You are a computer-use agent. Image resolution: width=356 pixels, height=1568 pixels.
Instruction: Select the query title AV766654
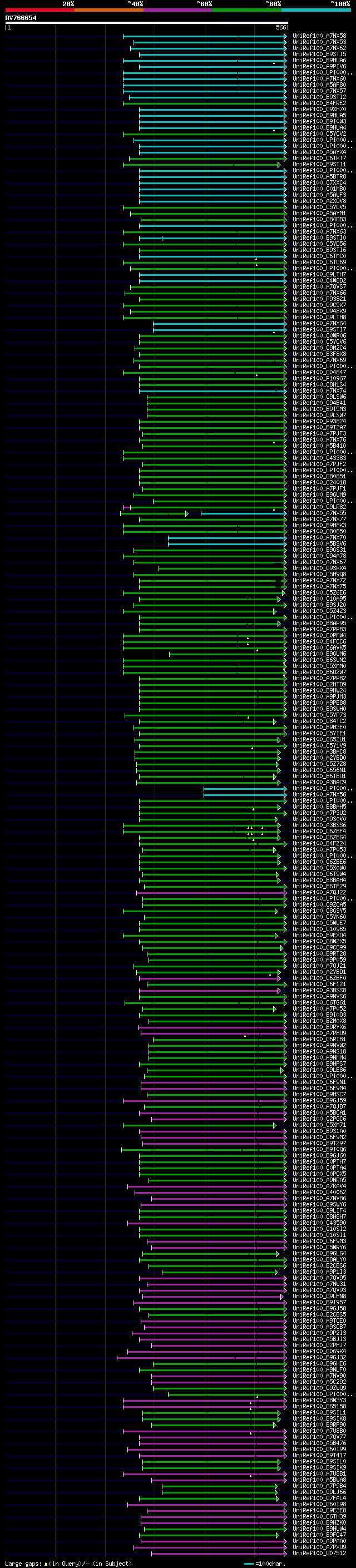pos(21,18)
